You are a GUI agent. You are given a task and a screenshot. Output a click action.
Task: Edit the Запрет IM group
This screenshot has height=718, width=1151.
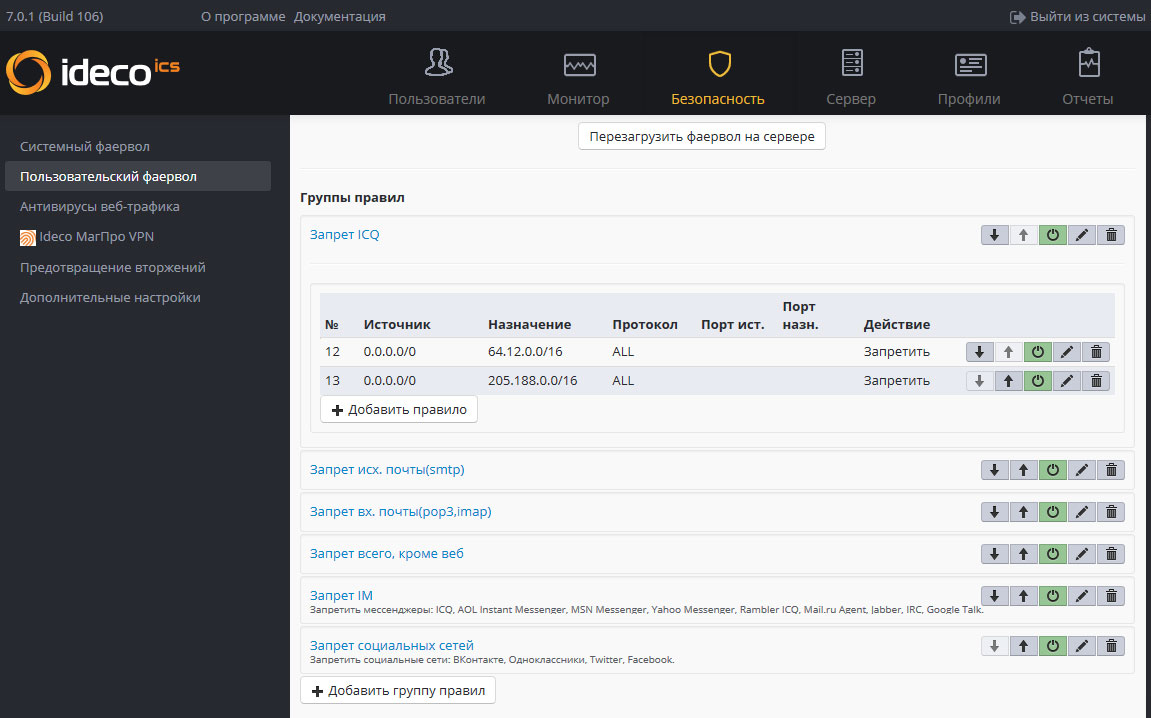click(x=1082, y=596)
